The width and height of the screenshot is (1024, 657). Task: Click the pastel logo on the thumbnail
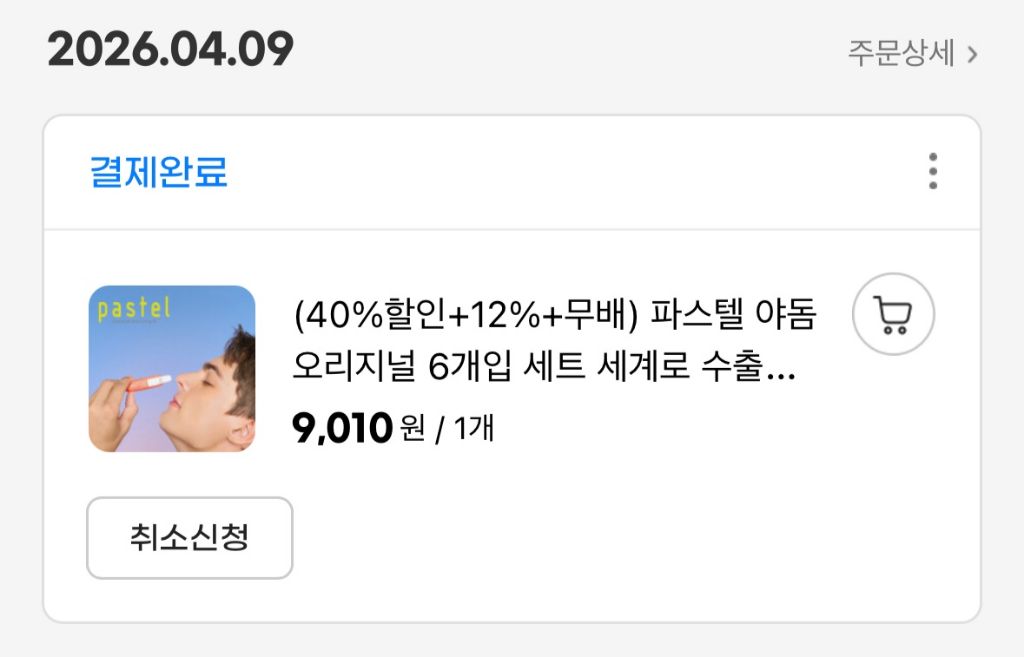135,309
